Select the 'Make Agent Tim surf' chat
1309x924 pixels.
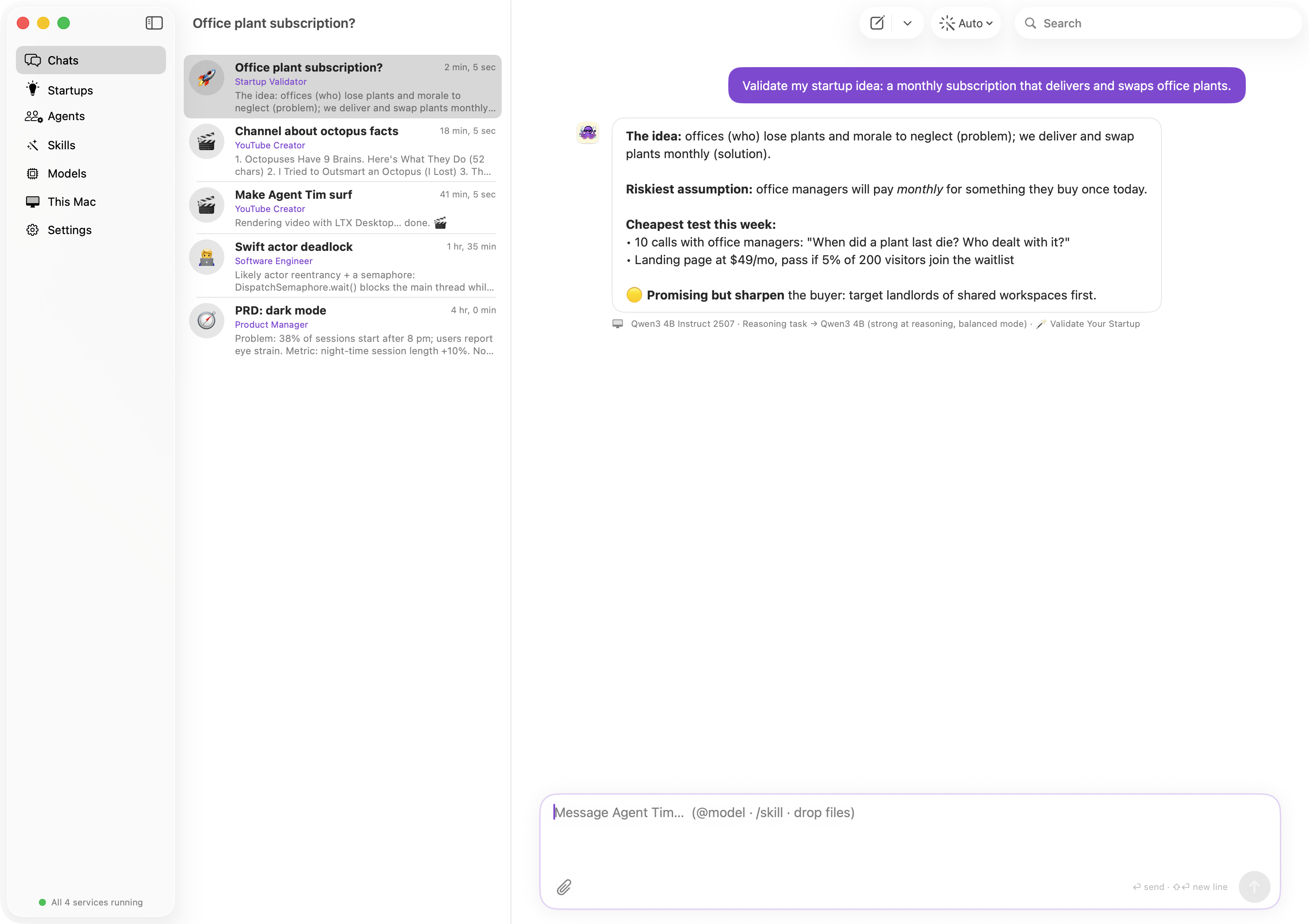point(342,208)
